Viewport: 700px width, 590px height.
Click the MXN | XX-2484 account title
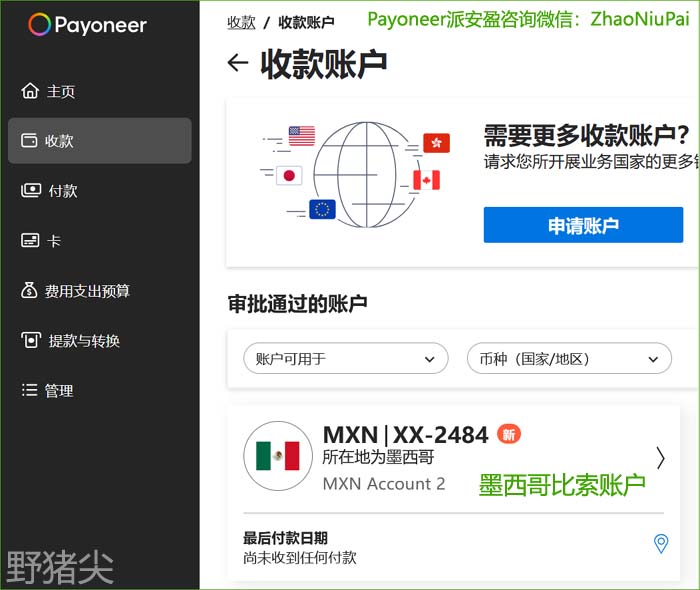click(x=405, y=435)
